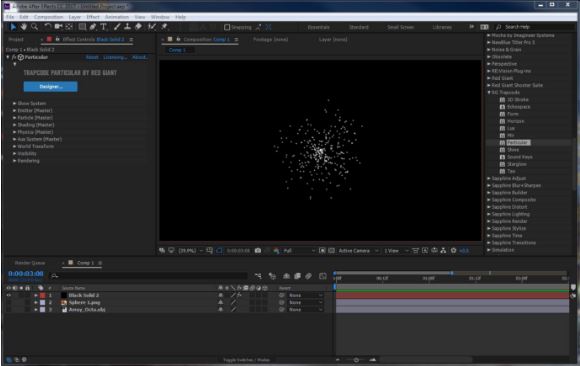The height and width of the screenshot is (366, 580).
Task: Collapse the Particular effect twirl arrow
Action: tap(8, 57)
